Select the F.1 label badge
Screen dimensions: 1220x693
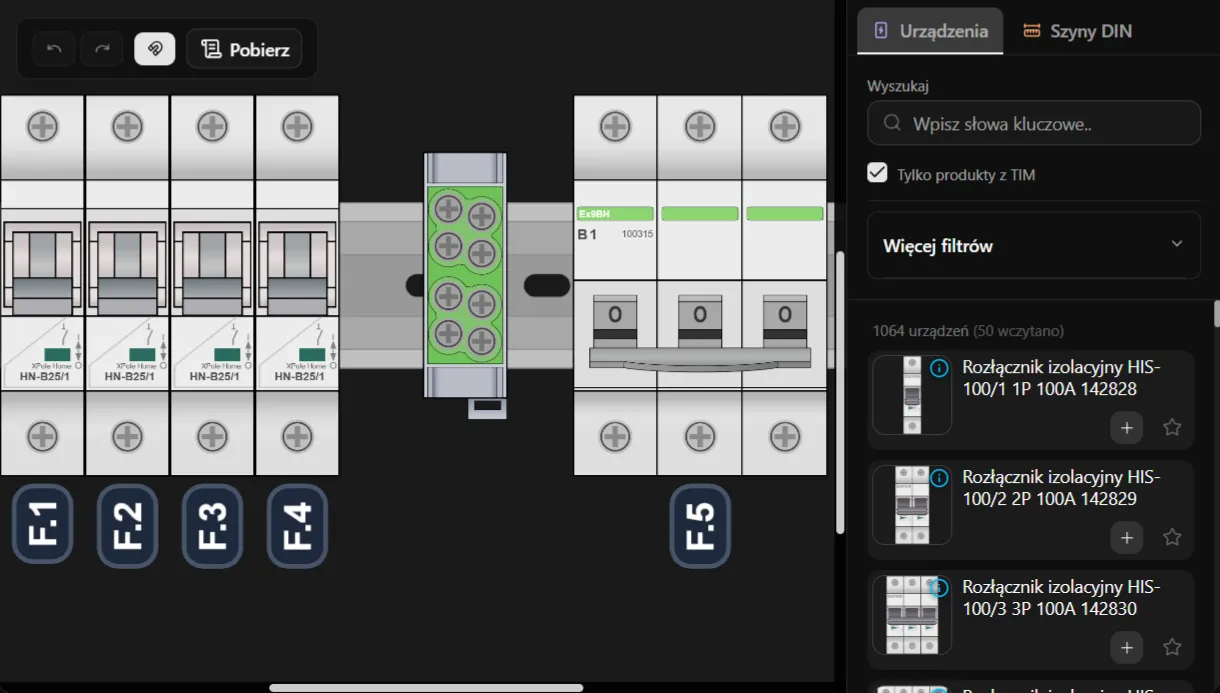pos(42,525)
